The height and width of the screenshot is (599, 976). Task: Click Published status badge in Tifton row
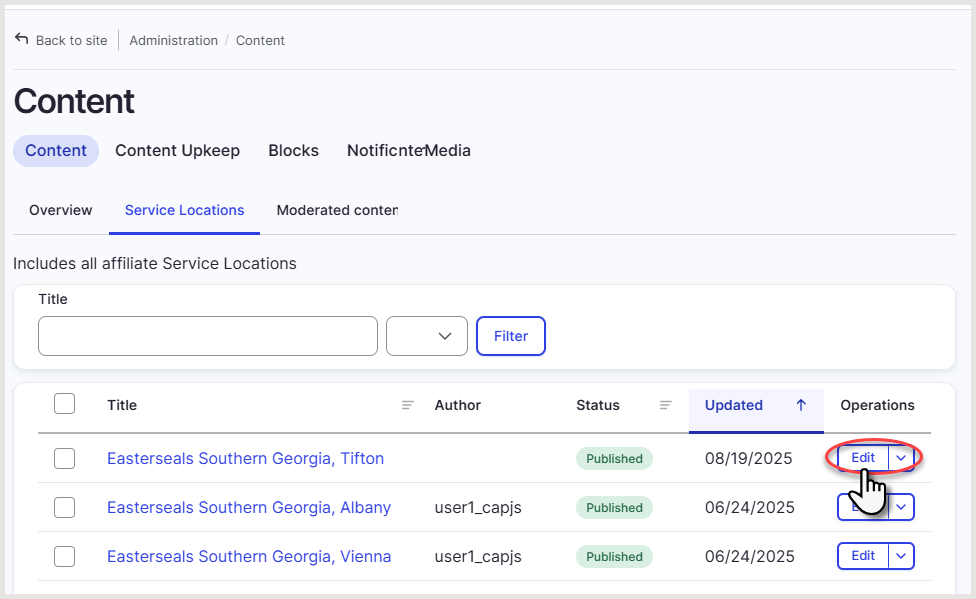click(614, 458)
